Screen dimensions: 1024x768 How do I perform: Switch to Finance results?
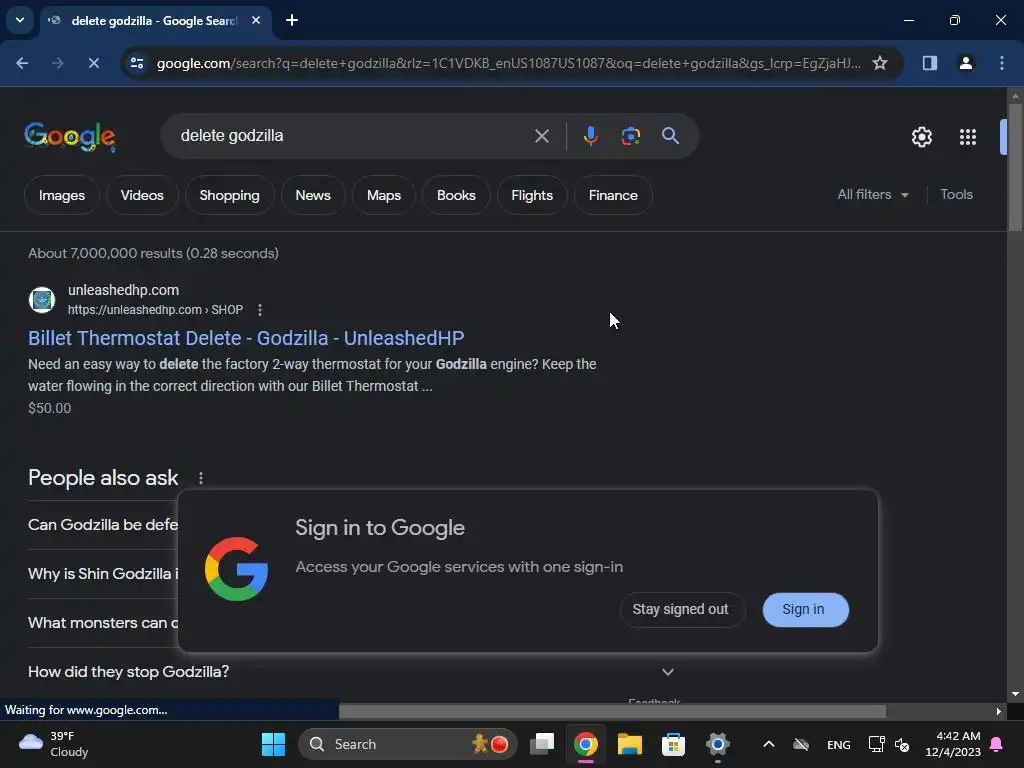613,195
